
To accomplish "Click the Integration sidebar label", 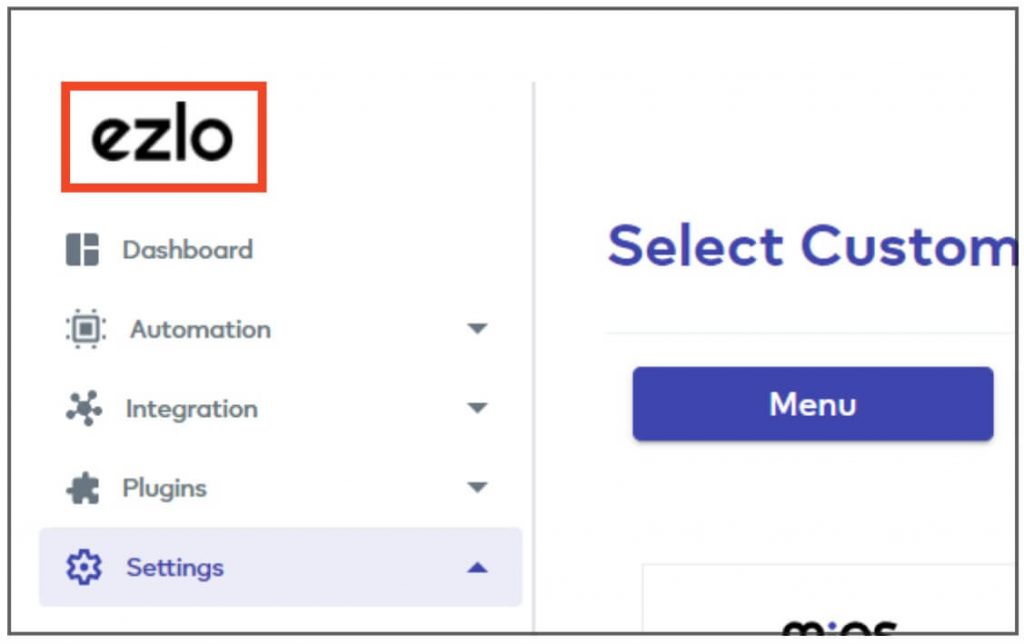I will point(190,408).
